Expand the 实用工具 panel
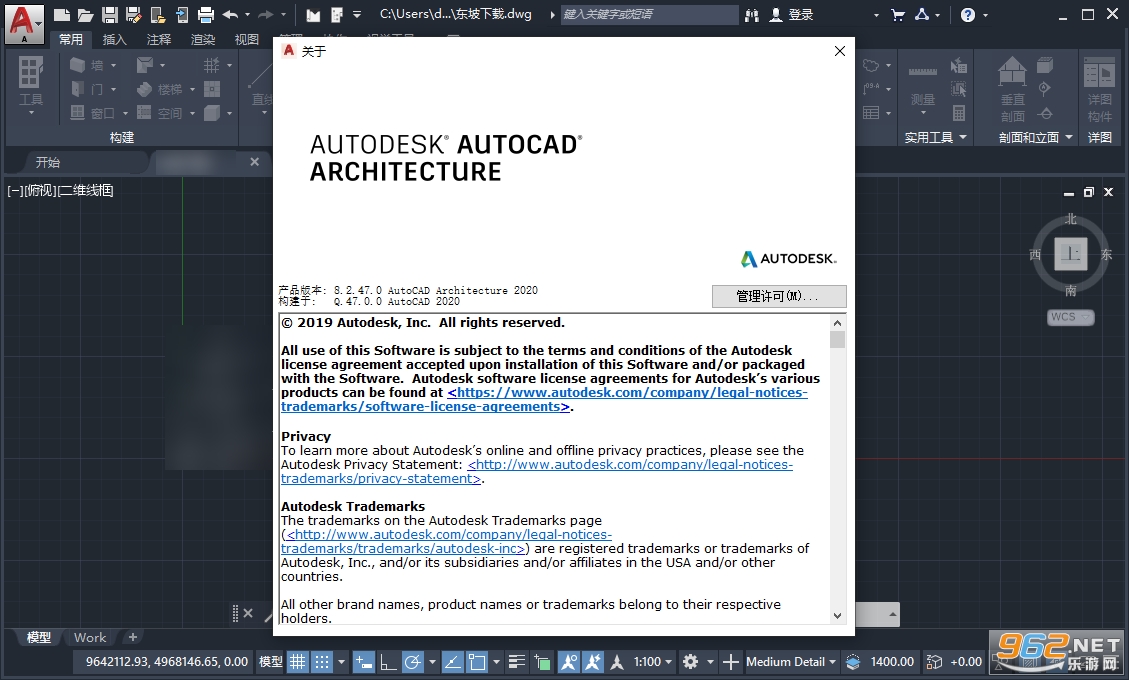The width and height of the screenshot is (1129, 680). [x=935, y=137]
